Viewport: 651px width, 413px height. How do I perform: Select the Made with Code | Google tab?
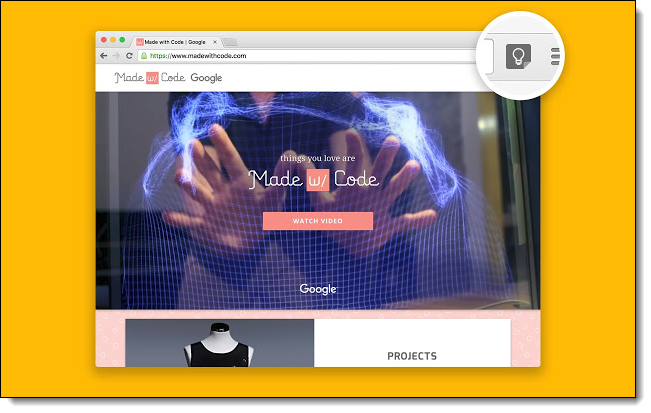click(175, 42)
